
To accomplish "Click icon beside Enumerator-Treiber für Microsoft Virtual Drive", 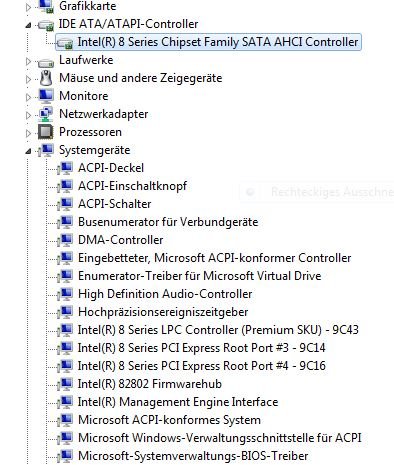I will 65,276.
